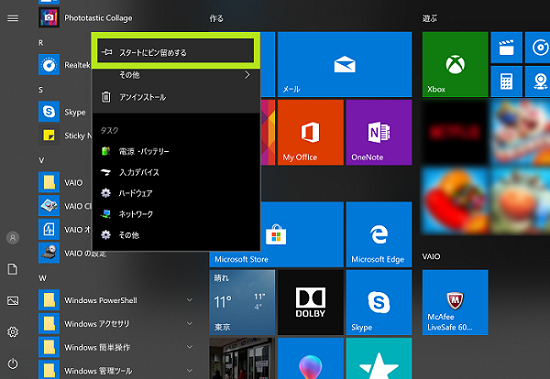Expand Windows PowerShell folder
The image size is (550, 379).
[x=189, y=300]
